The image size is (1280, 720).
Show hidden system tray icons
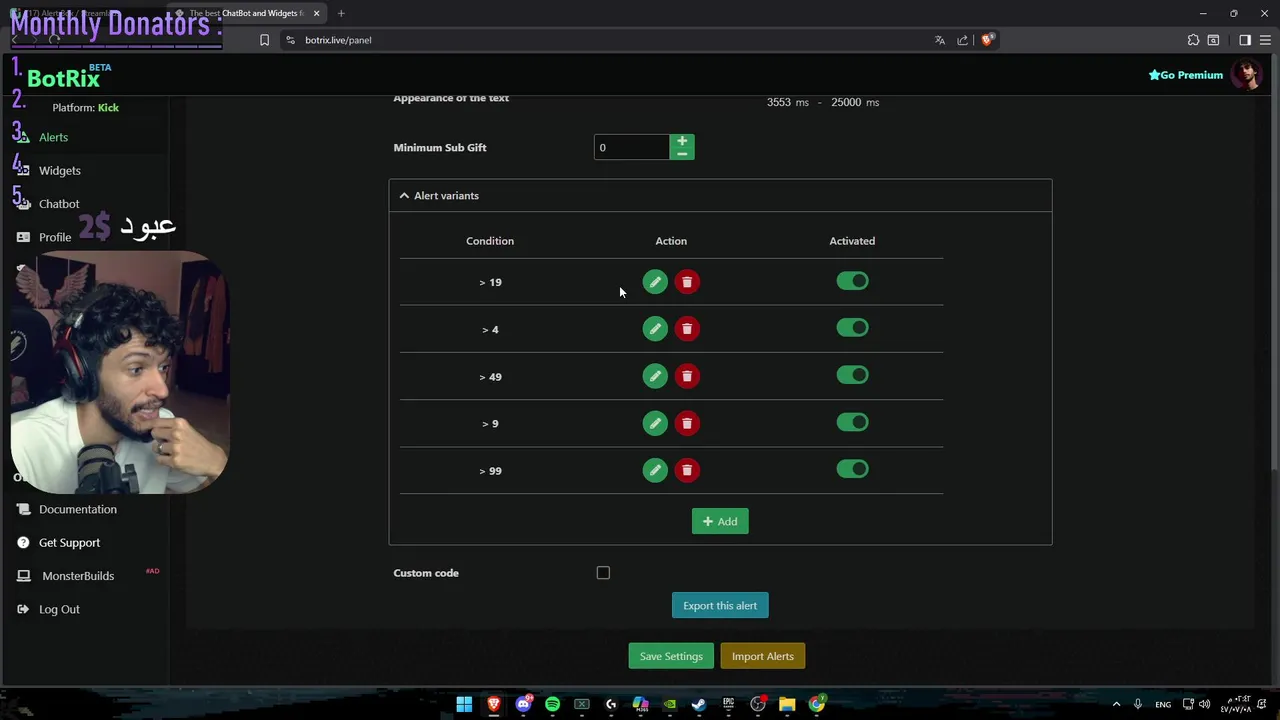click(1116, 704)
